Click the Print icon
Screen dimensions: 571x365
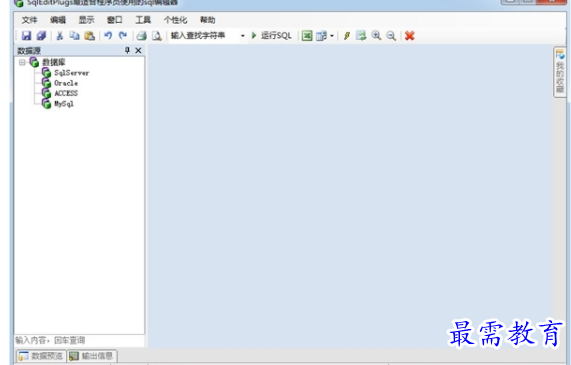[x=142, y=36]
